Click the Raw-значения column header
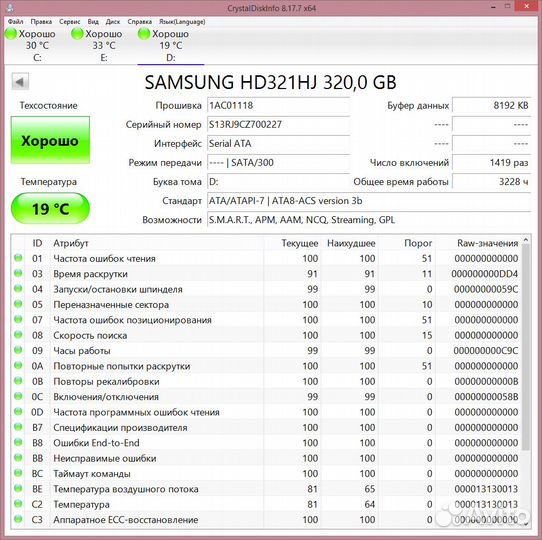This screenshot has width=542, height=540. pos(478,243)
